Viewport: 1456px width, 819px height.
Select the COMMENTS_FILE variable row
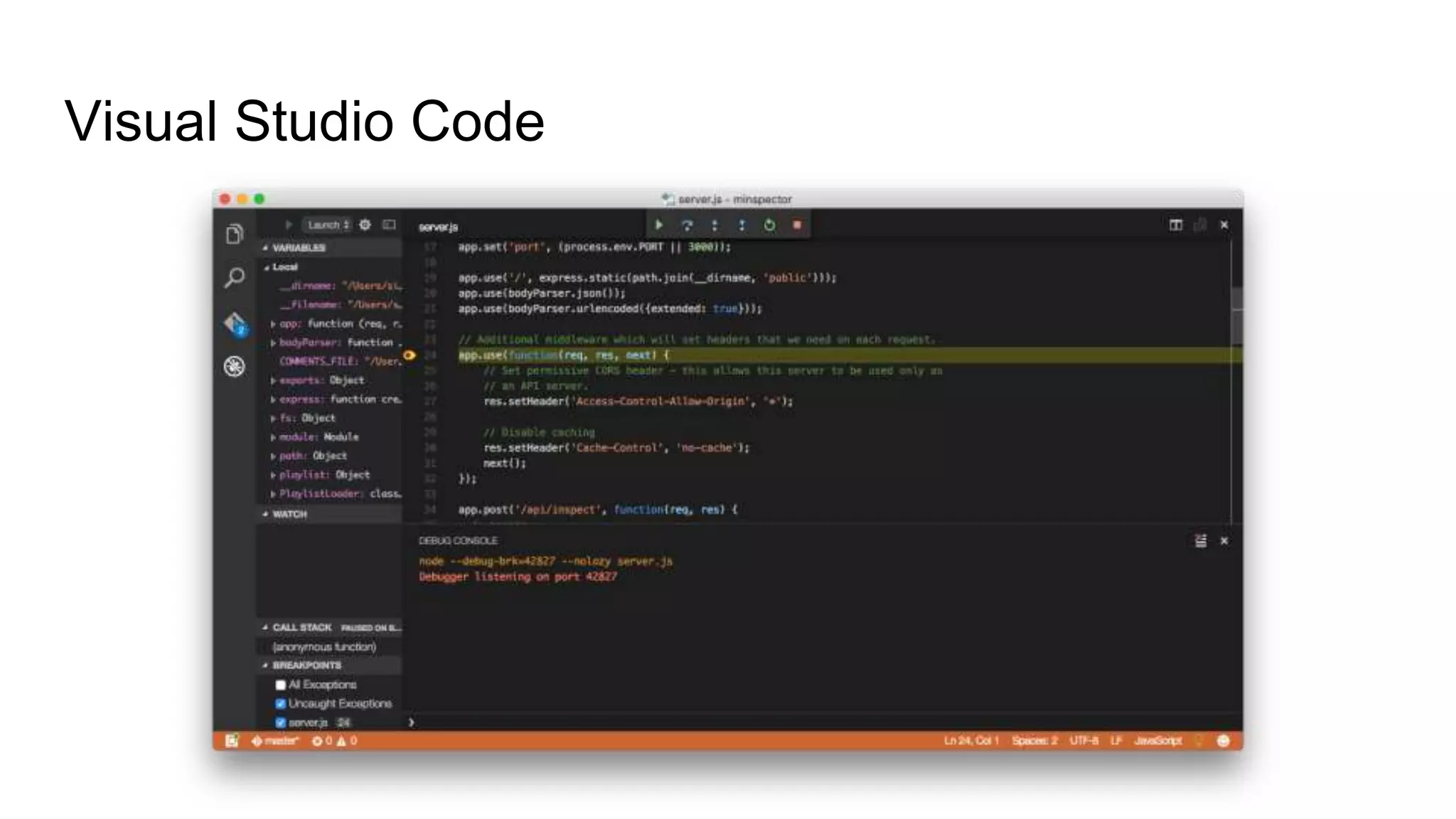[x=329, y=361]
